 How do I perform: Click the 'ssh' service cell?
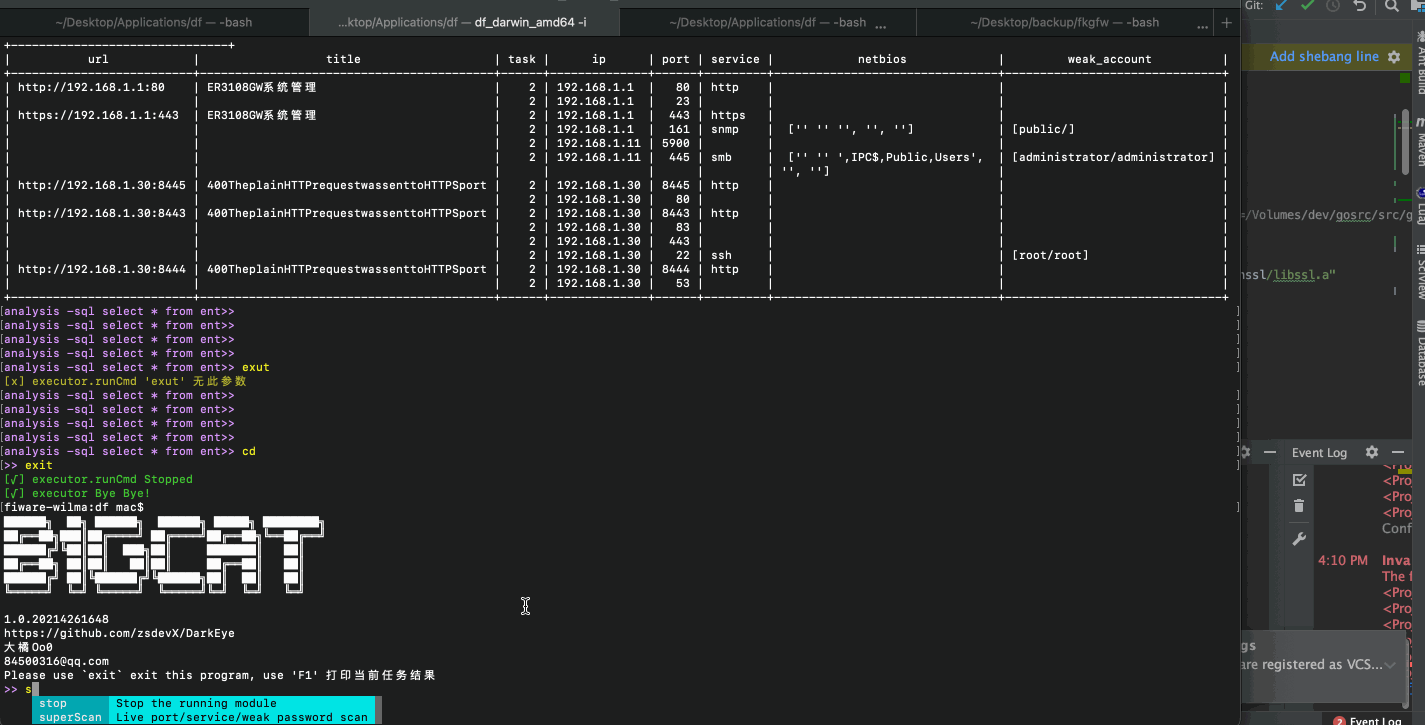(721, 255)
